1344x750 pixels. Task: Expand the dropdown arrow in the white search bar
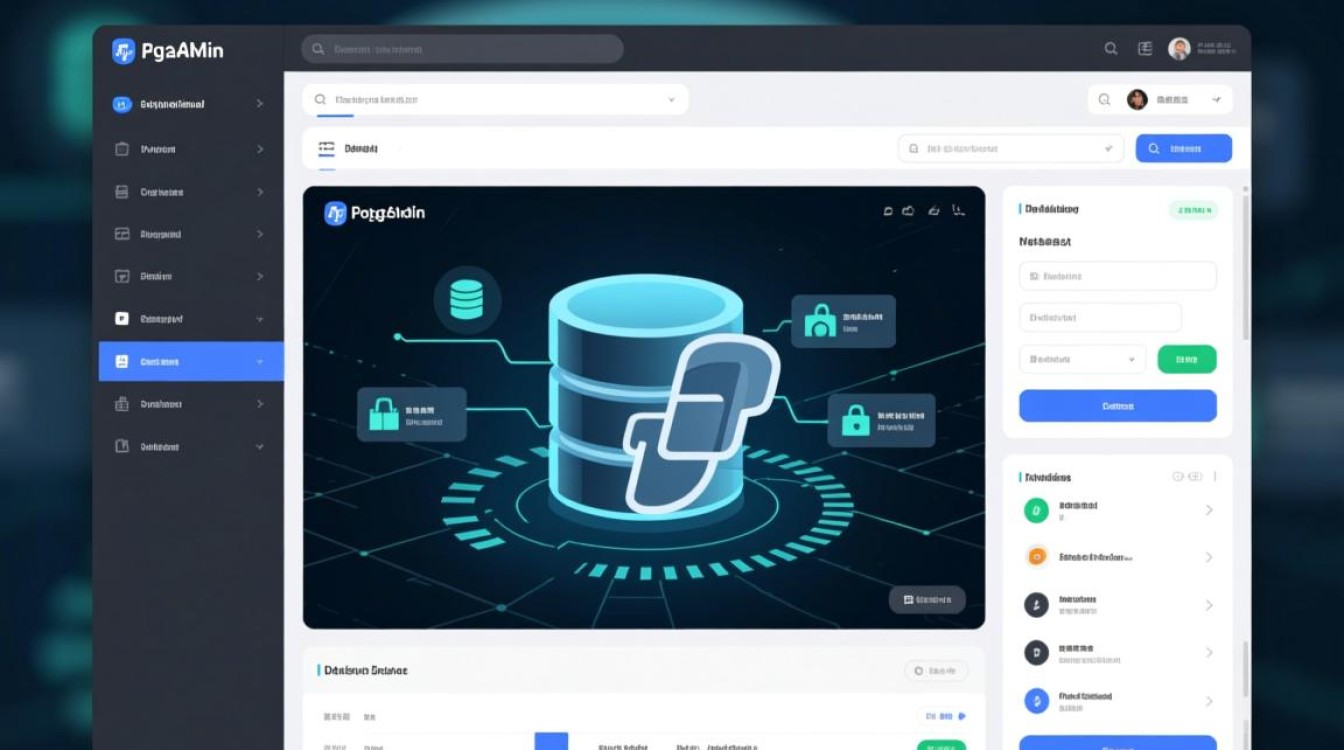pos(671,100)
